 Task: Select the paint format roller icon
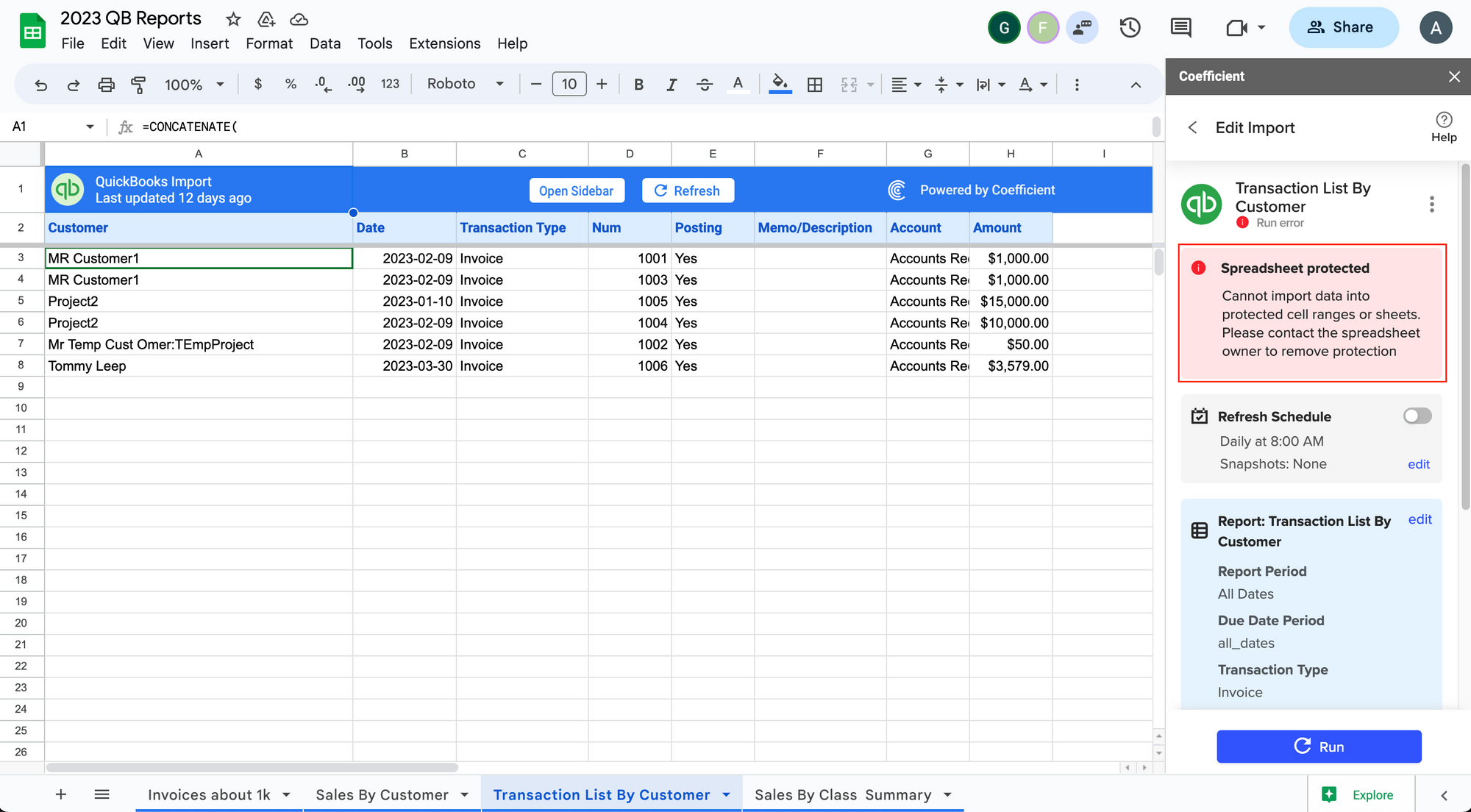138,85
